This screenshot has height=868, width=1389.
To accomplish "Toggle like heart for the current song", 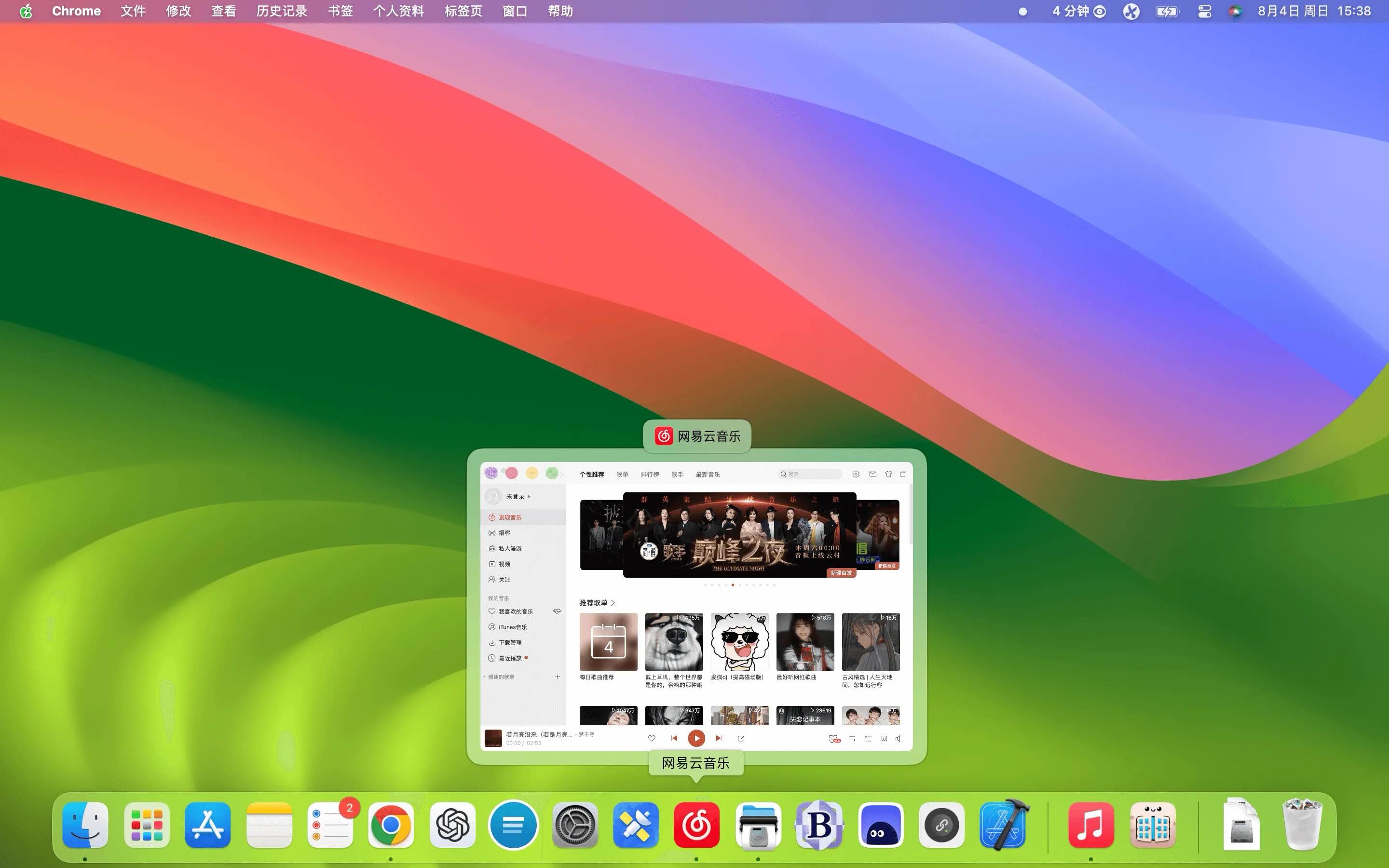I will tap(652, 738).
